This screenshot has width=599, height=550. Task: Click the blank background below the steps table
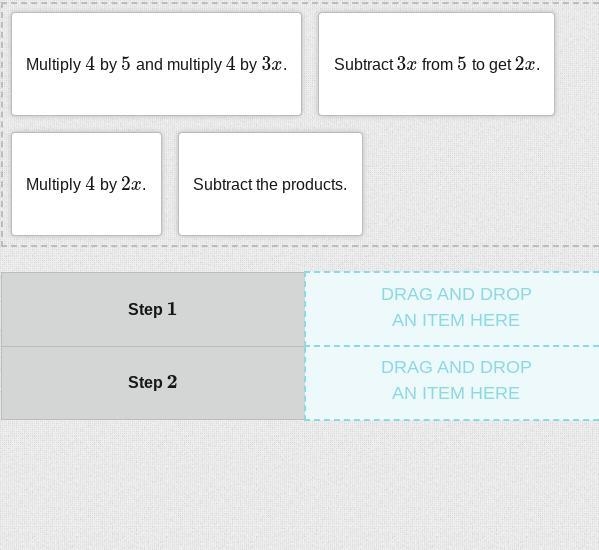(300, 485)
